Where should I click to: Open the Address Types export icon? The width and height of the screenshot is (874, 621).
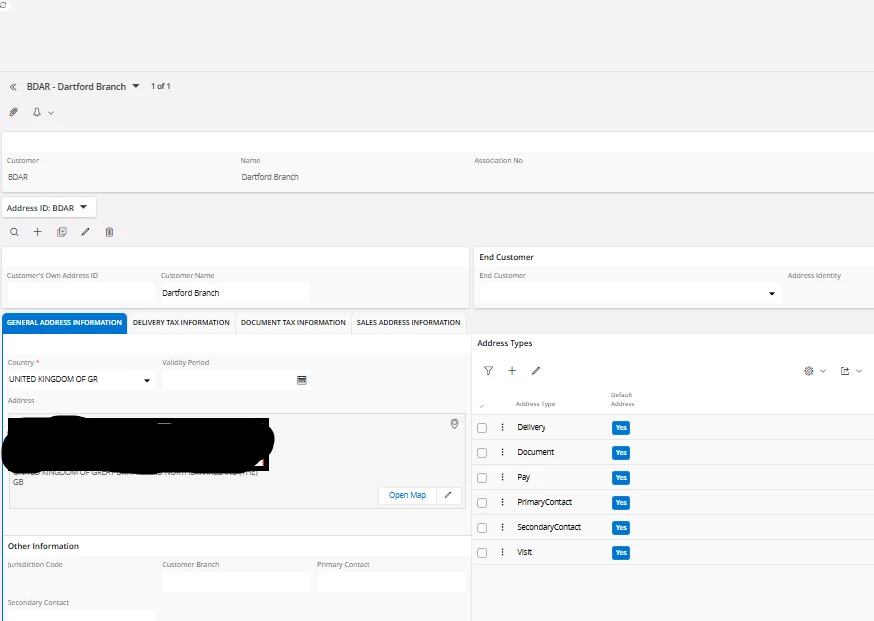pyautogui.click(x=845, y=371)
